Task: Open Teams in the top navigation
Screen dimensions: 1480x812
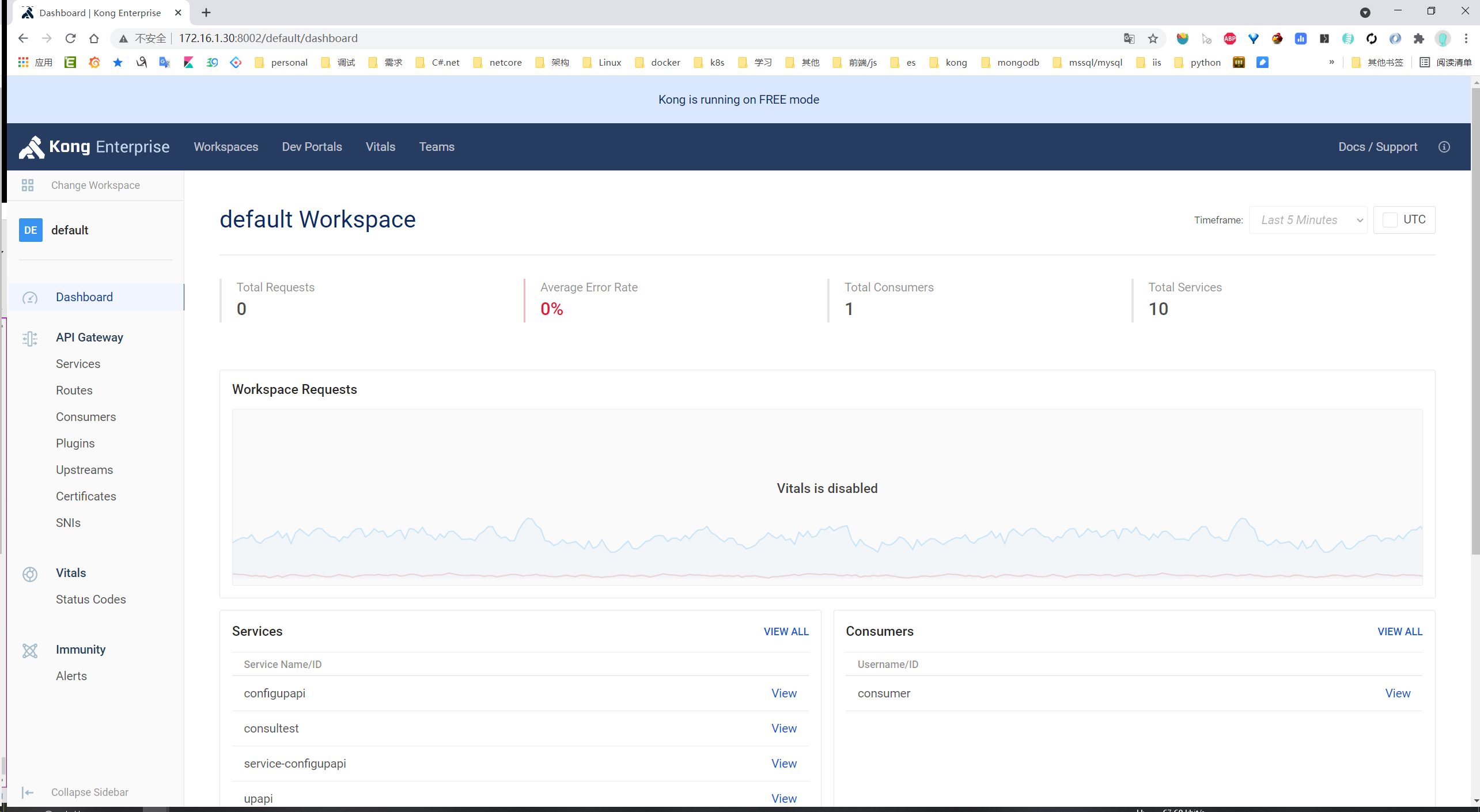Action: [437, 147]
